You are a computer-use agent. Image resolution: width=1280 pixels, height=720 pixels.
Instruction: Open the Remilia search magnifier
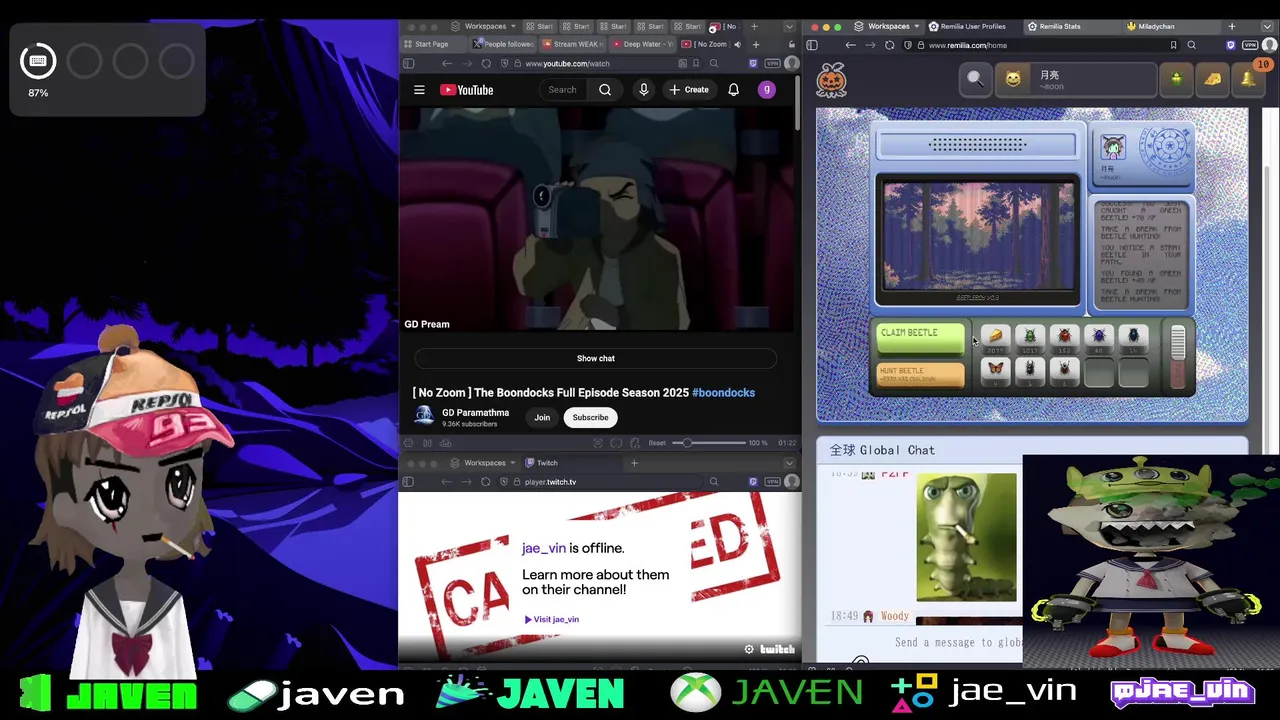(975, 79)
